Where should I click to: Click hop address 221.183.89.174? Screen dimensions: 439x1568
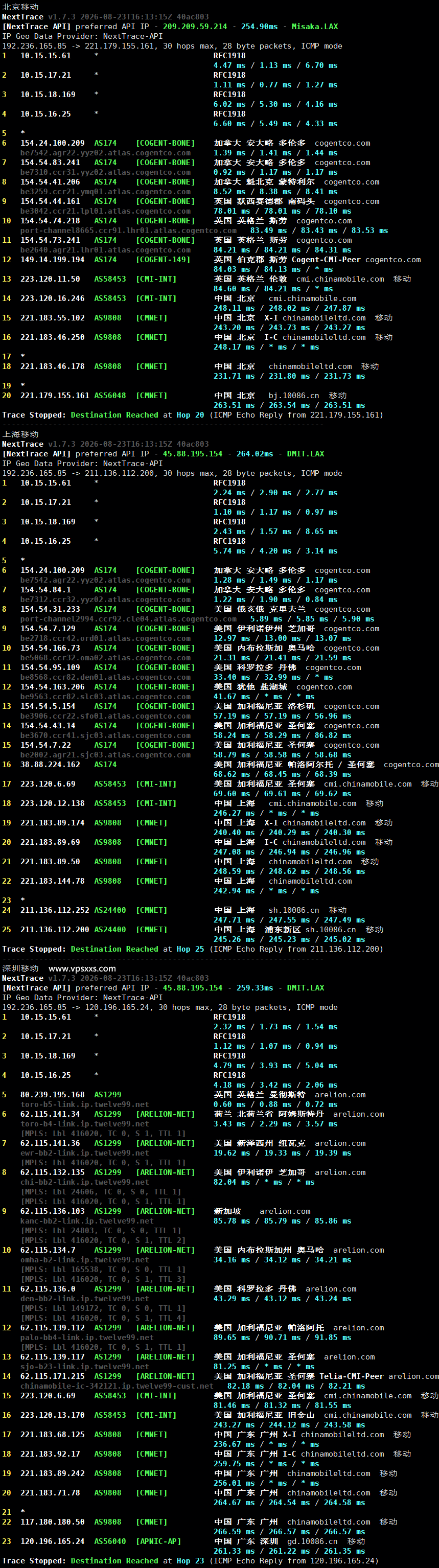coord(52,823)
